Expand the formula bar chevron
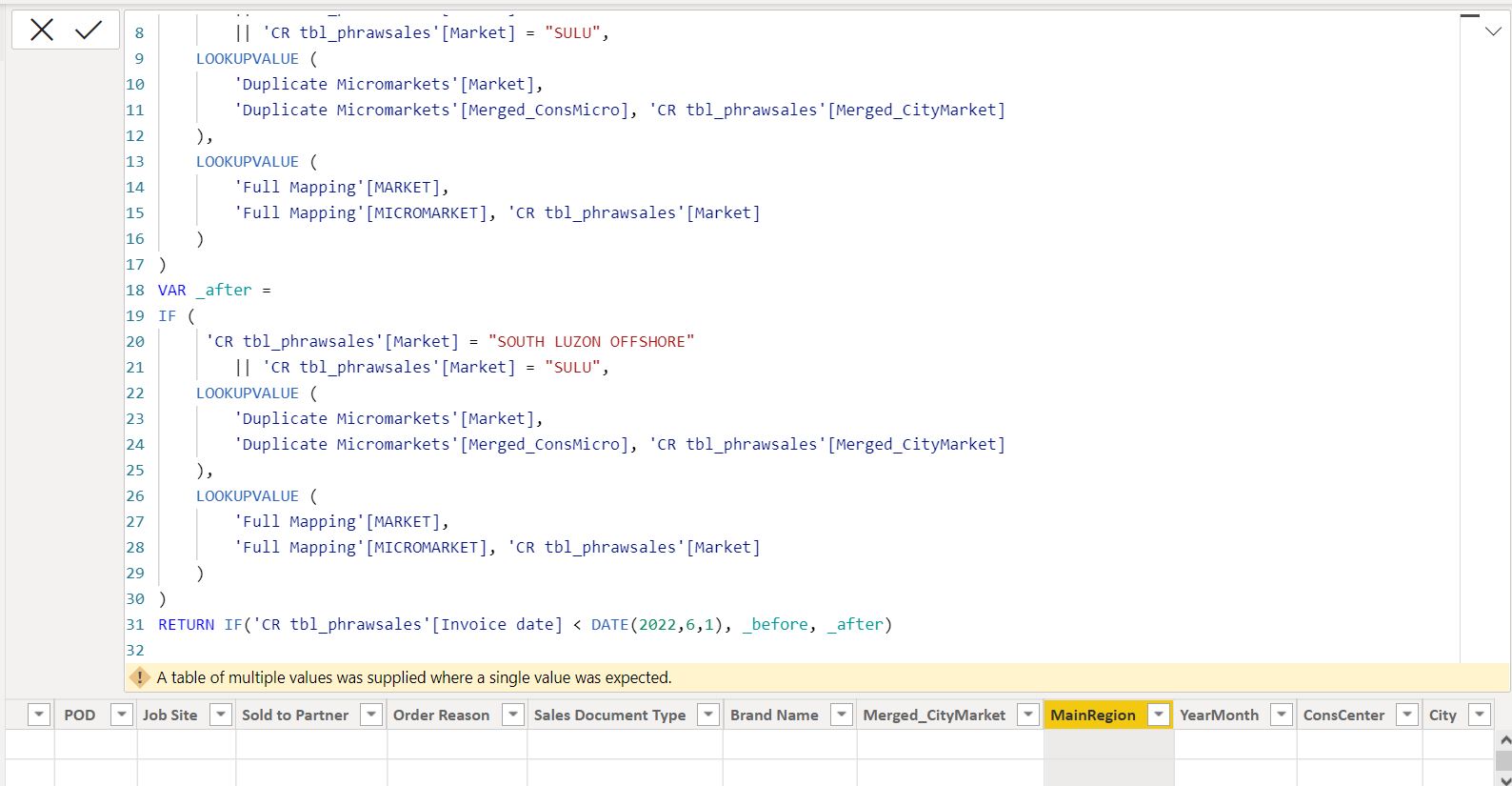Viewport: 1512px width, 786px height. 1493,31
